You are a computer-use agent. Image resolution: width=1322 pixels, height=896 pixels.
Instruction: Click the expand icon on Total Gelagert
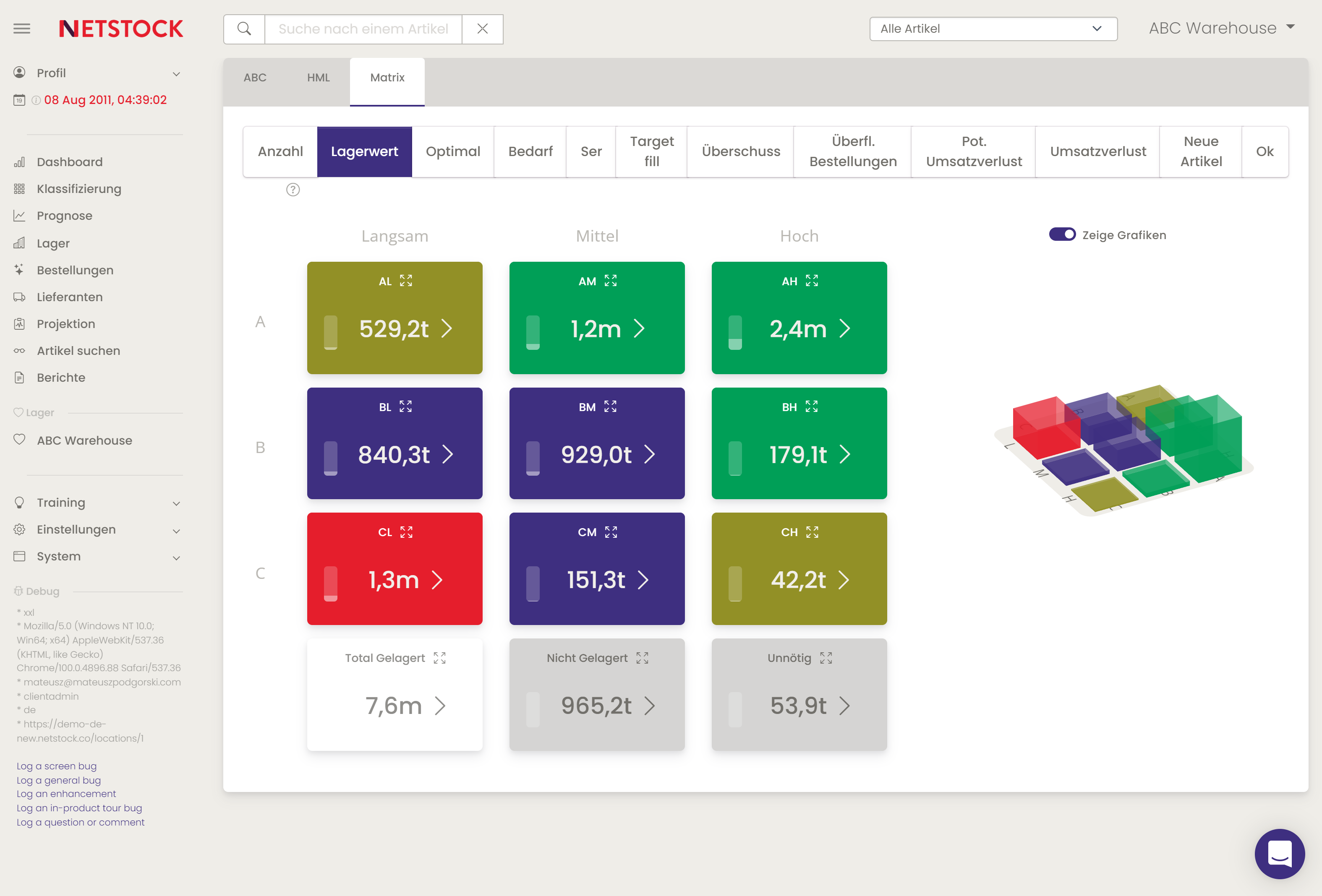pyautogui.click(x=439, y=658)
